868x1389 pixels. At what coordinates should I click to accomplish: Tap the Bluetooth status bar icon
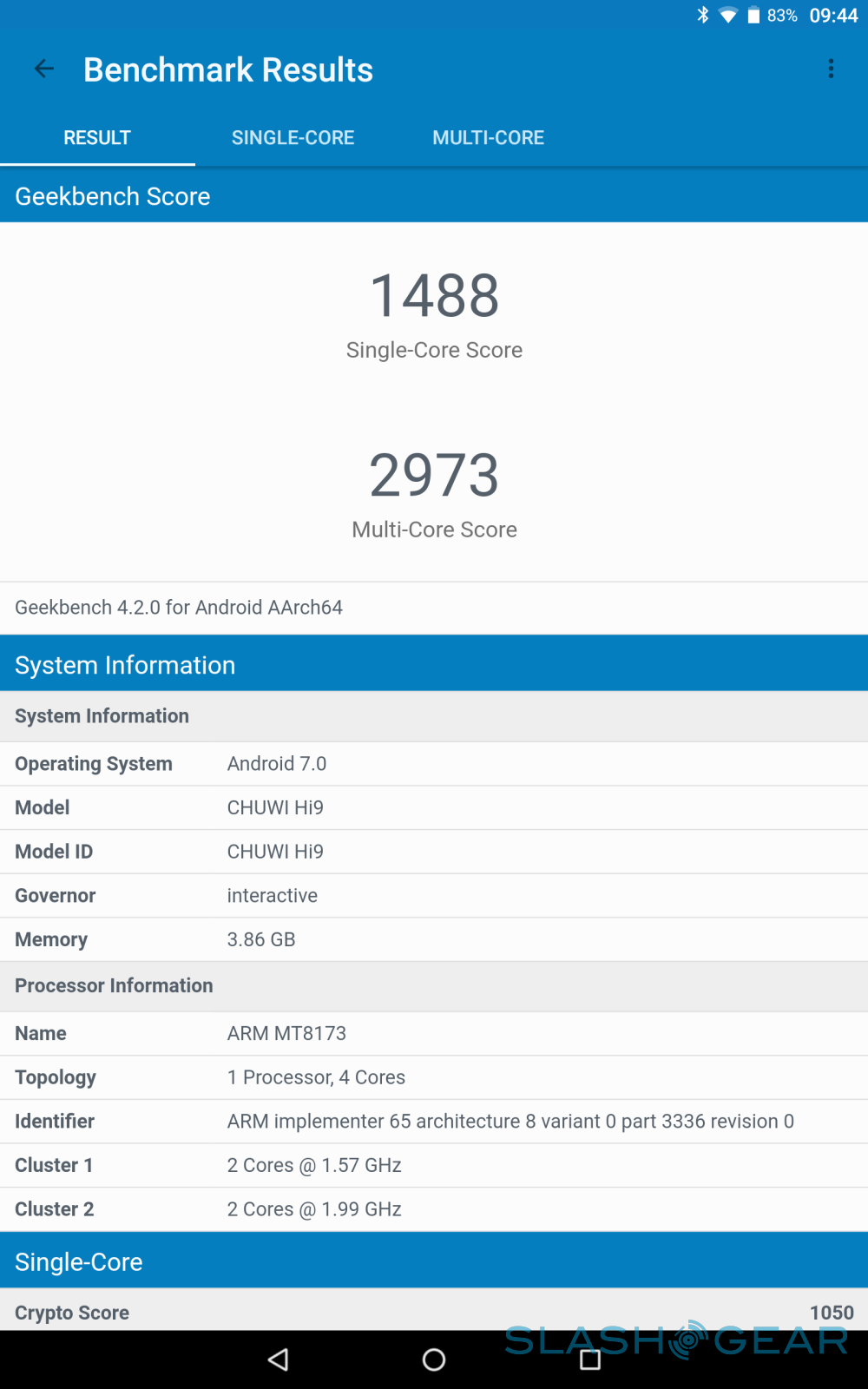point(703,16)
